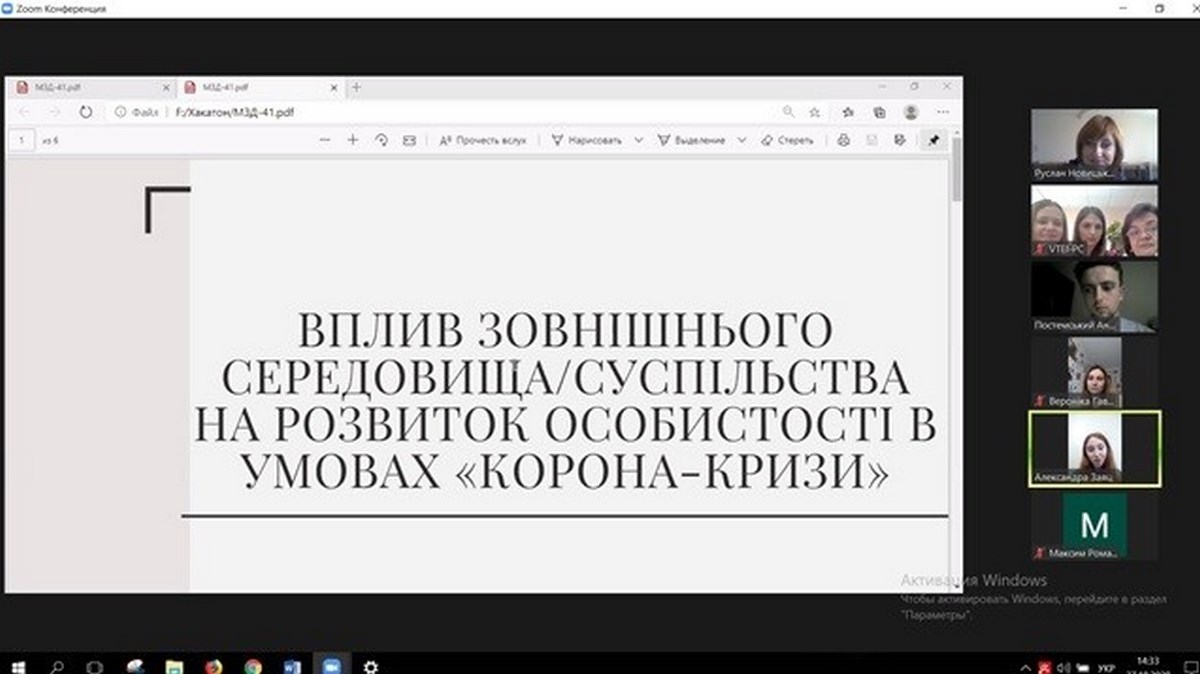The width and height of the screenshot is (1200, 674).
Task: Click the zoom in plus icon in PDF toolbar
Action: (352, 141)
